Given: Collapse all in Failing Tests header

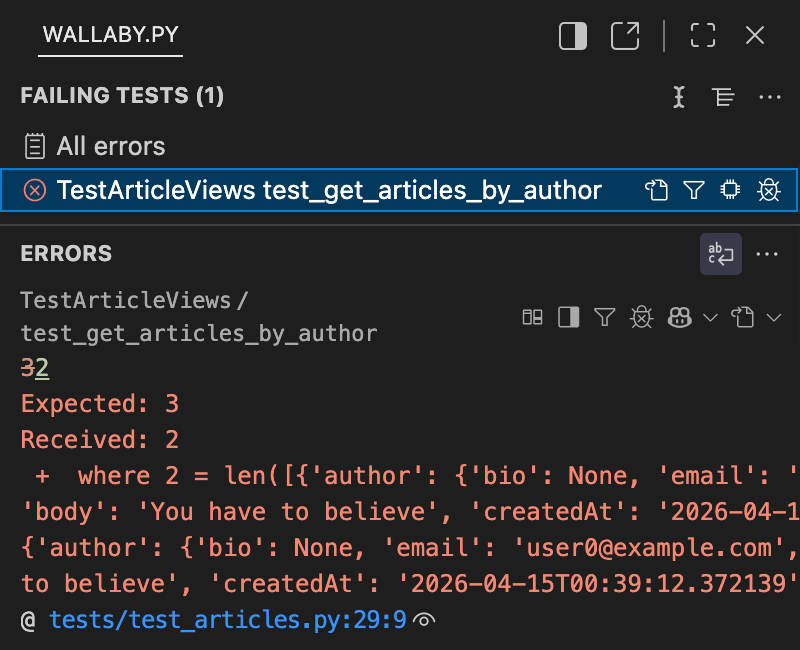Looking at the screenshot, I should [x=723, y=96].
